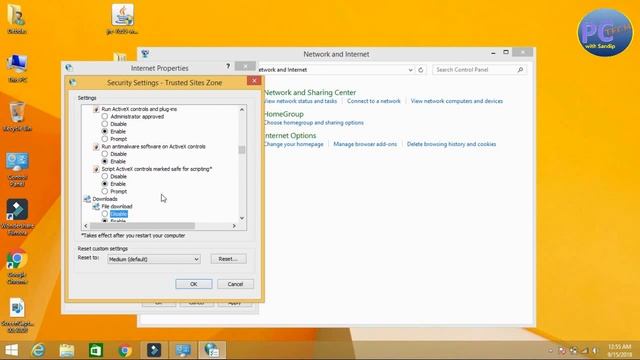Image resolution: width=640 pixels, height=360 pixels.
Task: Click the Control Panel taskbar button
Action: point(183,350)
